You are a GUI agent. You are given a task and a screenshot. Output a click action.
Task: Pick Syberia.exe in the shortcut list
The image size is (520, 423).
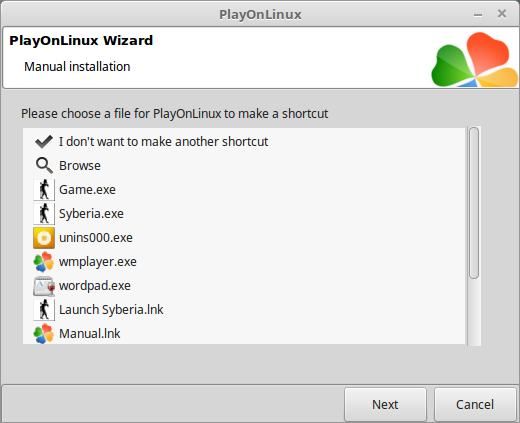[x=91, y=214]
